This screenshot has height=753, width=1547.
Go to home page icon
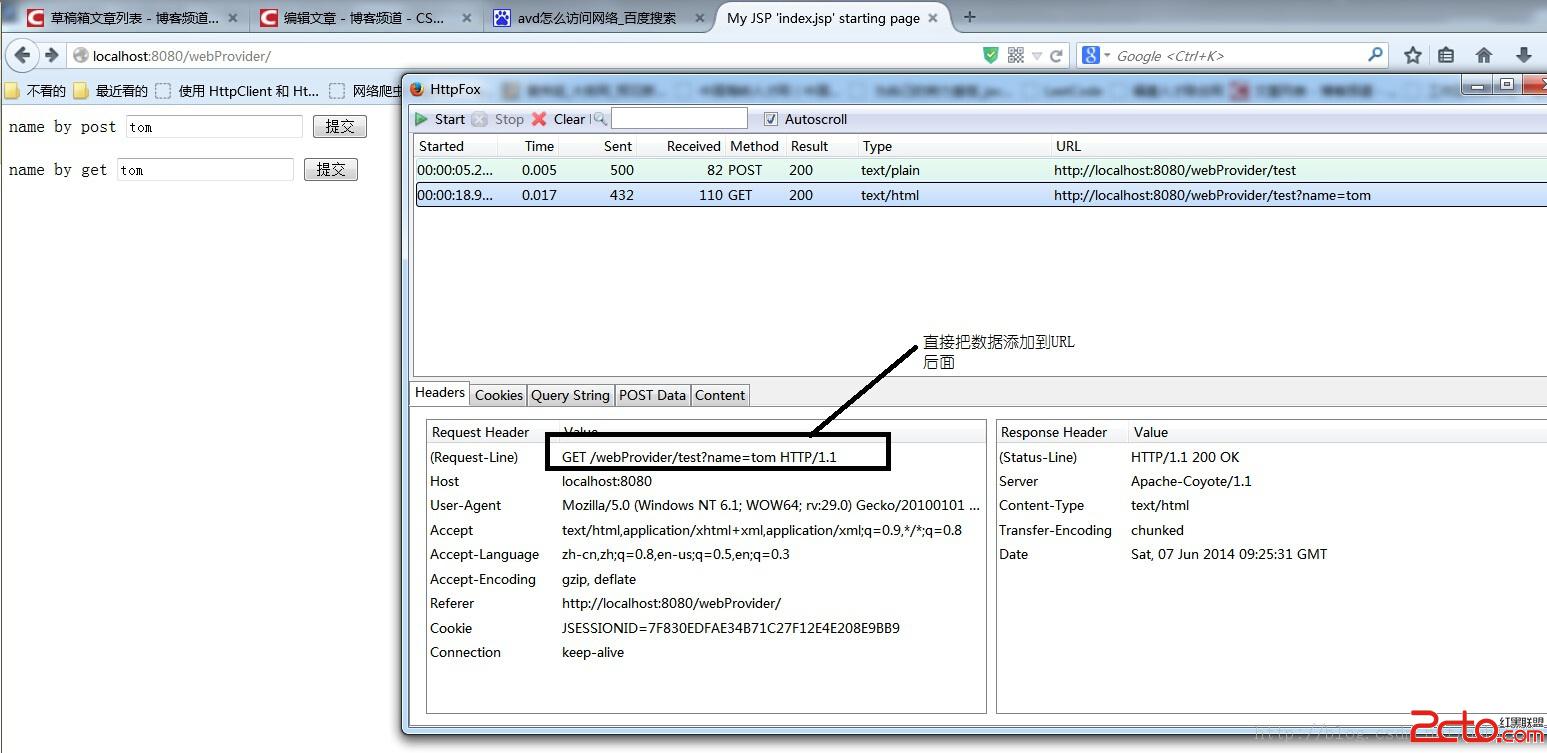click(x=1484, y=56)
